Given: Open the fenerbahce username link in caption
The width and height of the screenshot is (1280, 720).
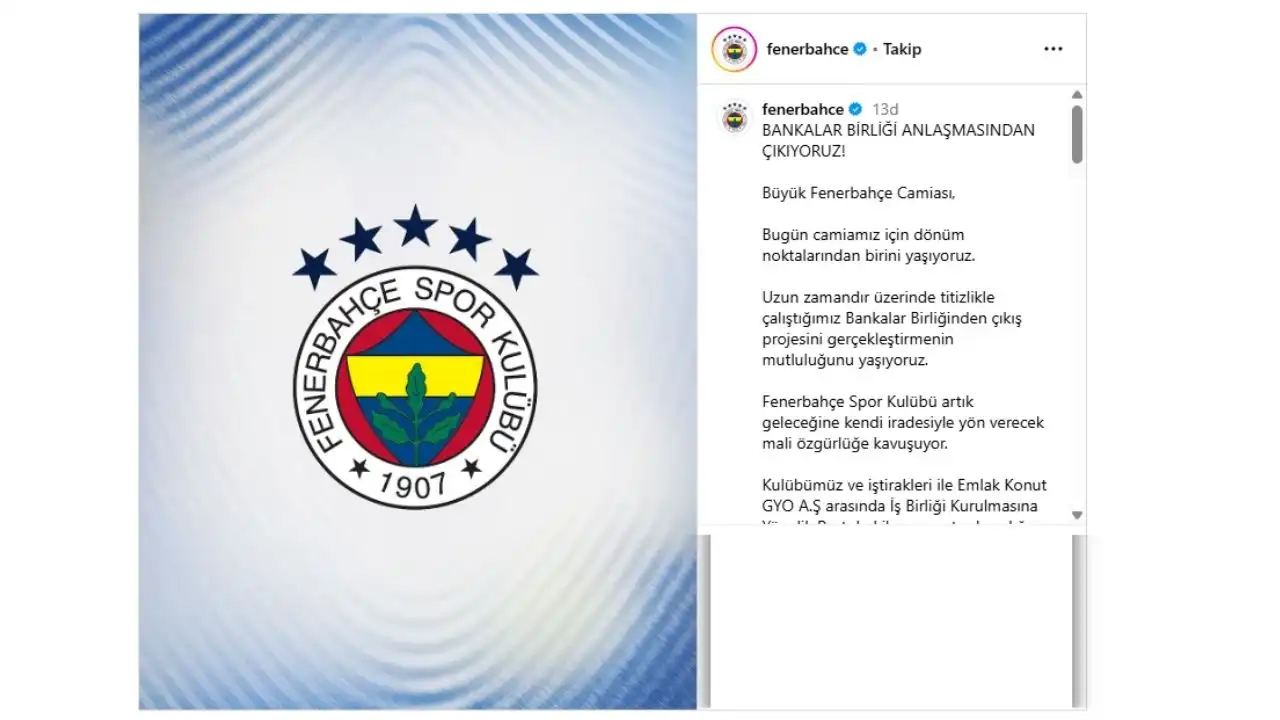Looking at the screenshot, I should [803, 109].
